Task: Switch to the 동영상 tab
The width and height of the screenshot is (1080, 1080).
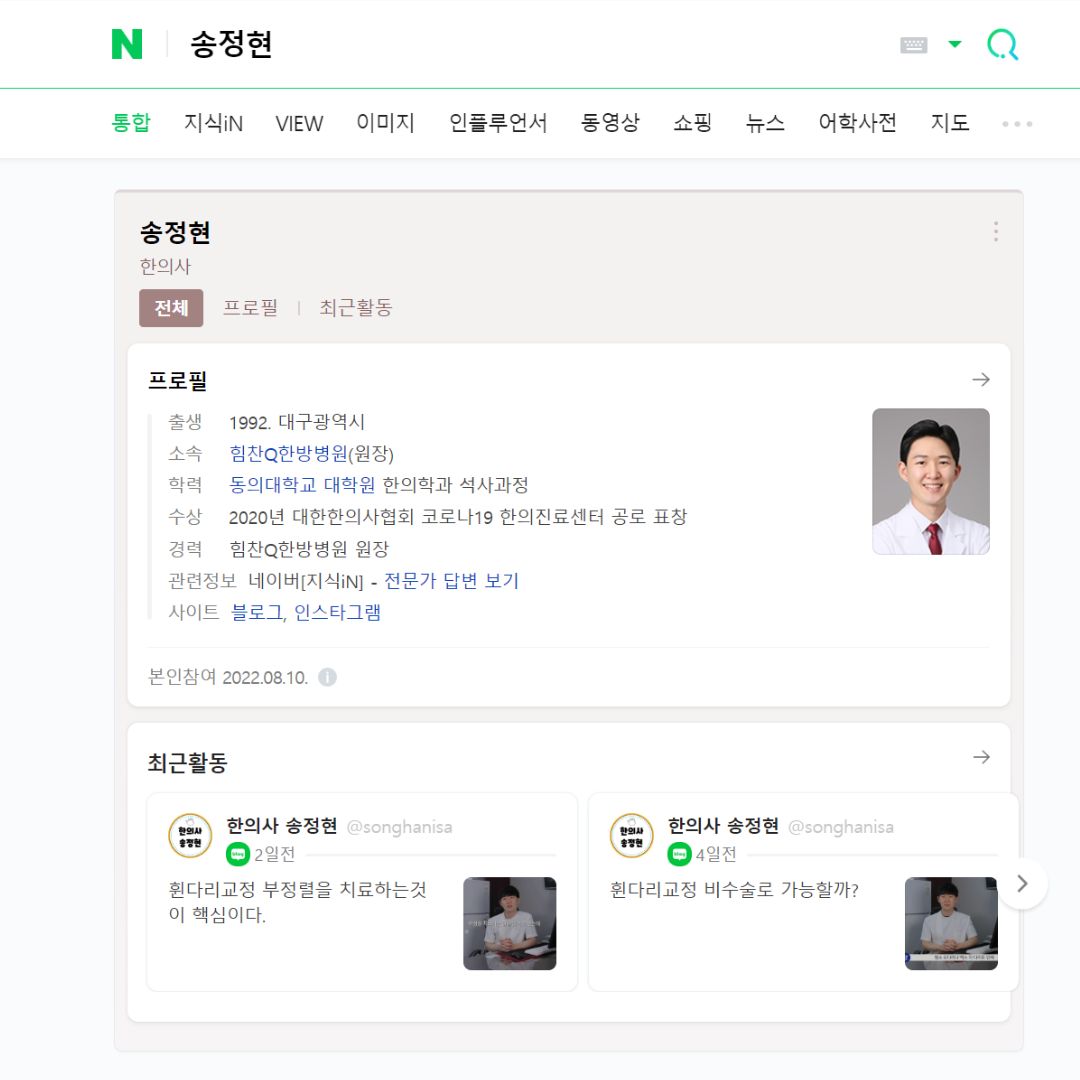Action: coord(610,123)
